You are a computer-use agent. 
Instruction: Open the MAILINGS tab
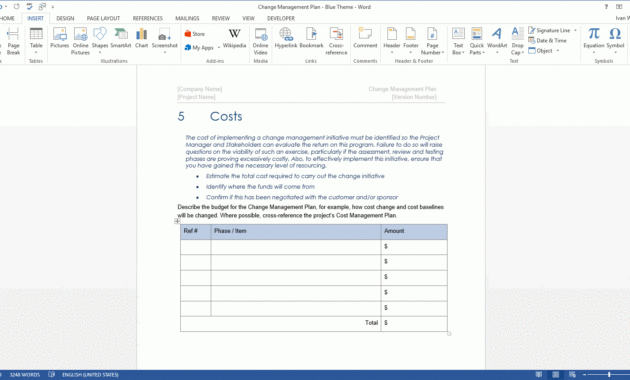tap(187, 18)
